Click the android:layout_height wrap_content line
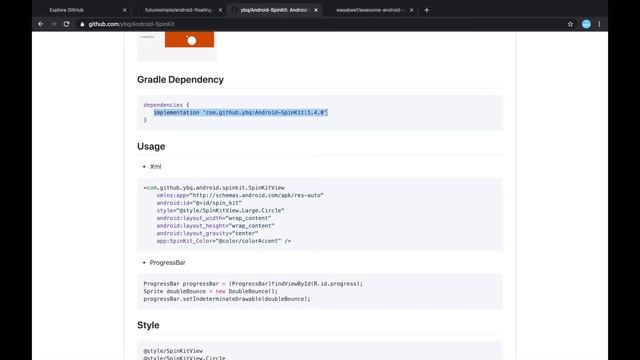The width and height of the screenshot is (640, 360). coord(216,226)
